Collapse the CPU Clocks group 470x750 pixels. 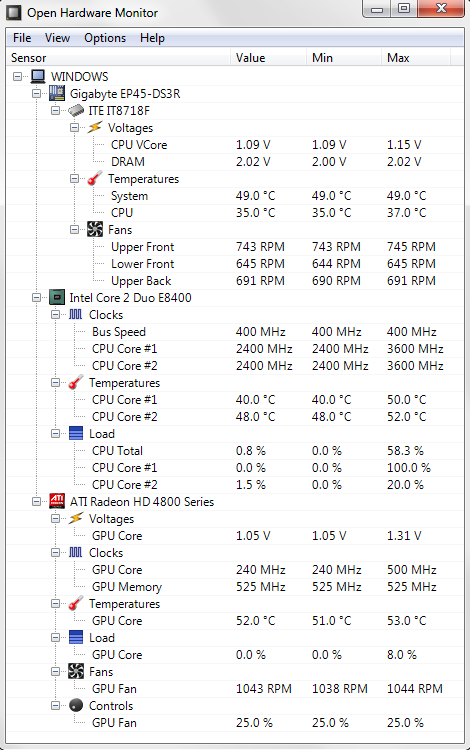click(56, 315)
